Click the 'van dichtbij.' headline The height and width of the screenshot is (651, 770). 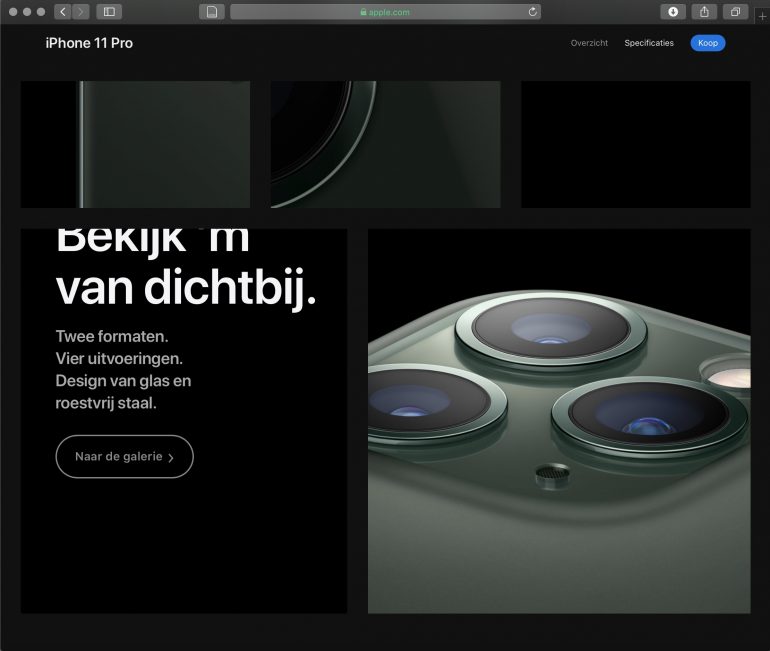tap(186, 288)
